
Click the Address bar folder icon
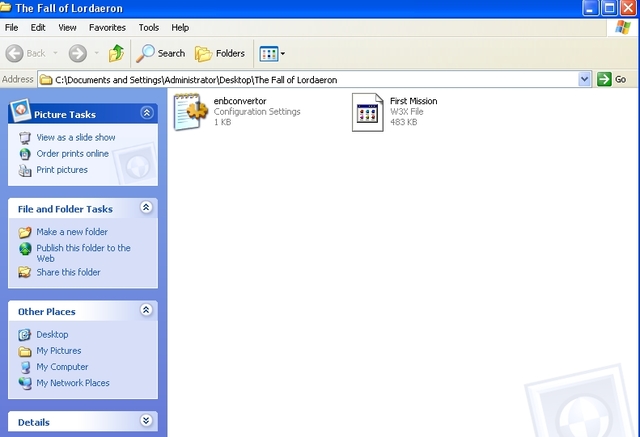[46, 80]
